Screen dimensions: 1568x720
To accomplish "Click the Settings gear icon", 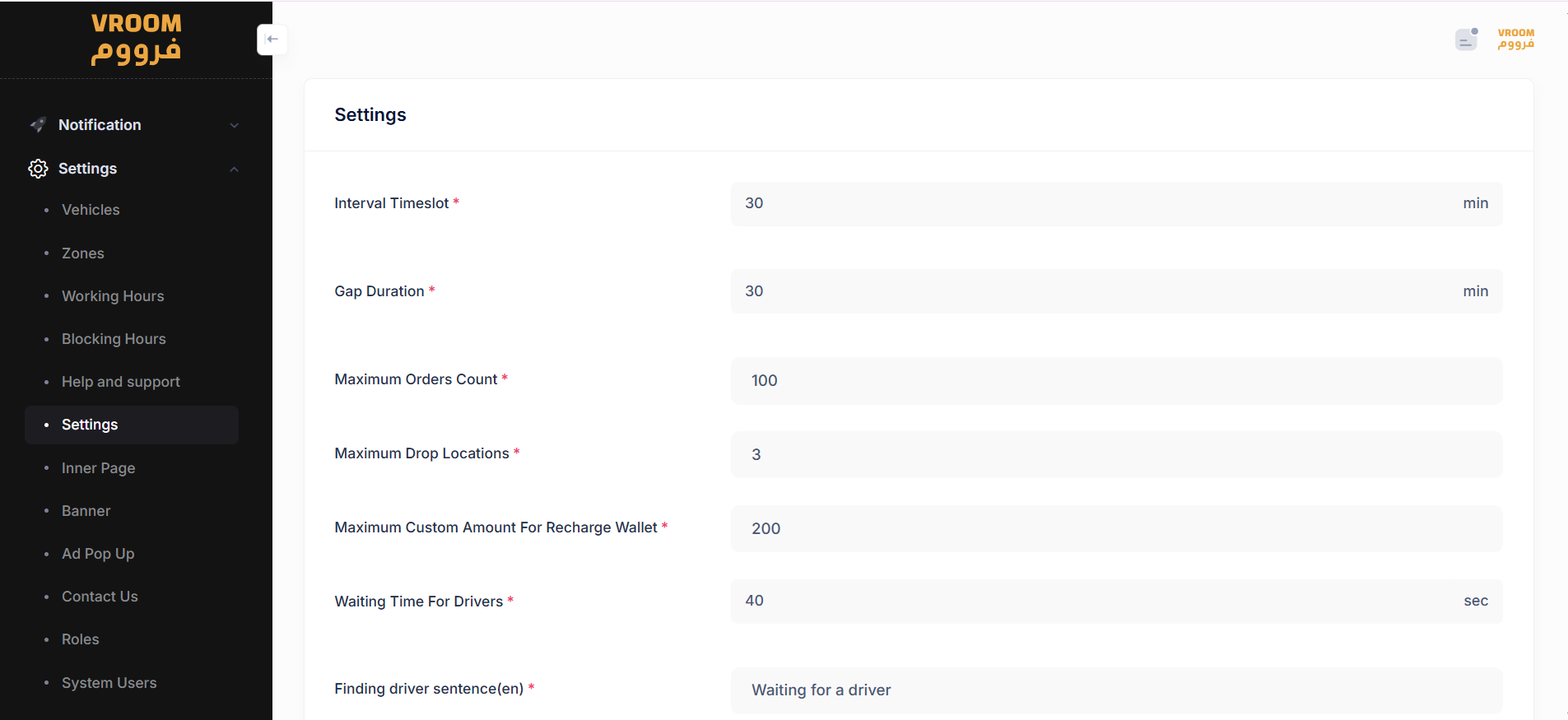I will click(x=38, y=169).
